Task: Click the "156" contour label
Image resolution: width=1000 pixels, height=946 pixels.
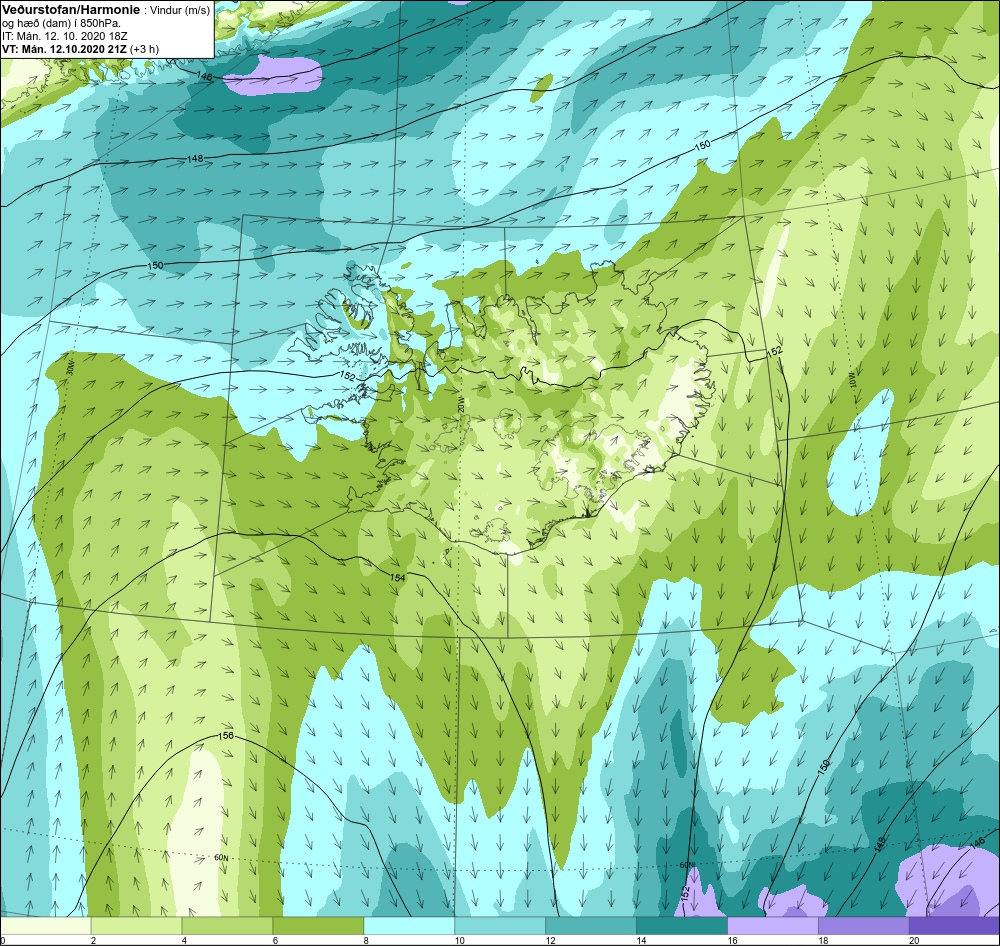Action: coord(226,735)
